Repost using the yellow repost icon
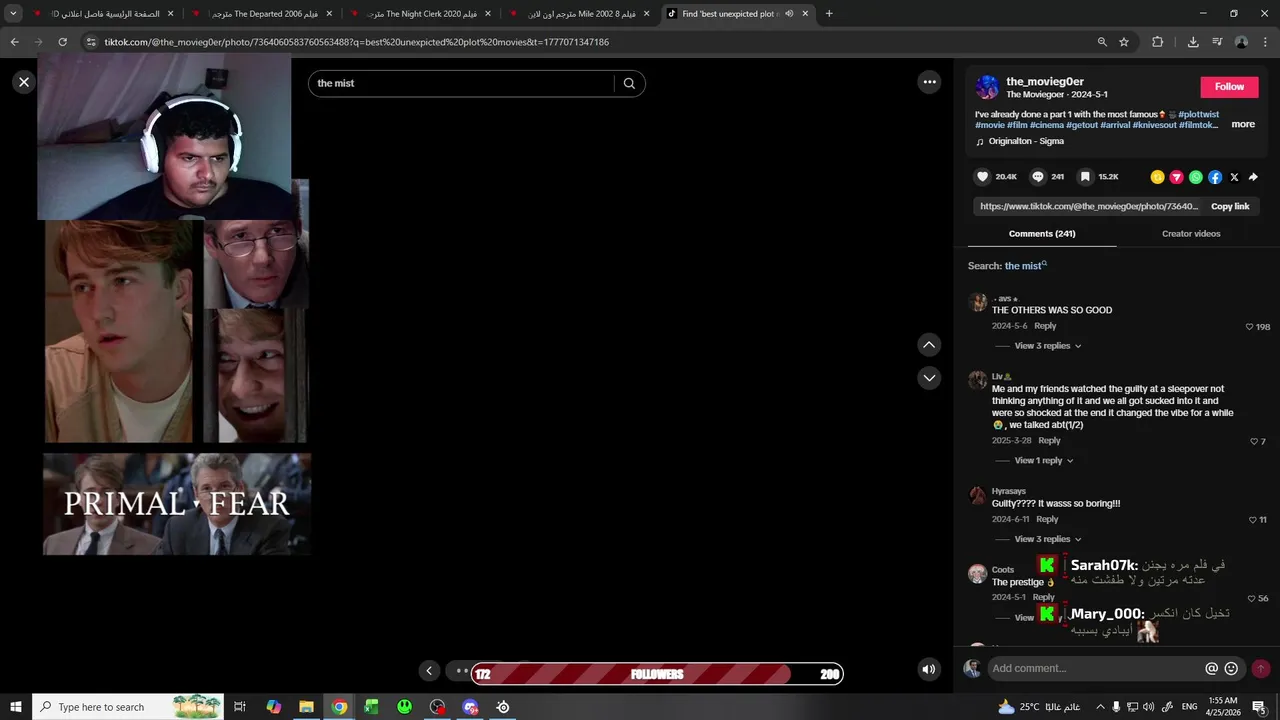The width and height of the screenshot is (1280, 720). 1157,177
